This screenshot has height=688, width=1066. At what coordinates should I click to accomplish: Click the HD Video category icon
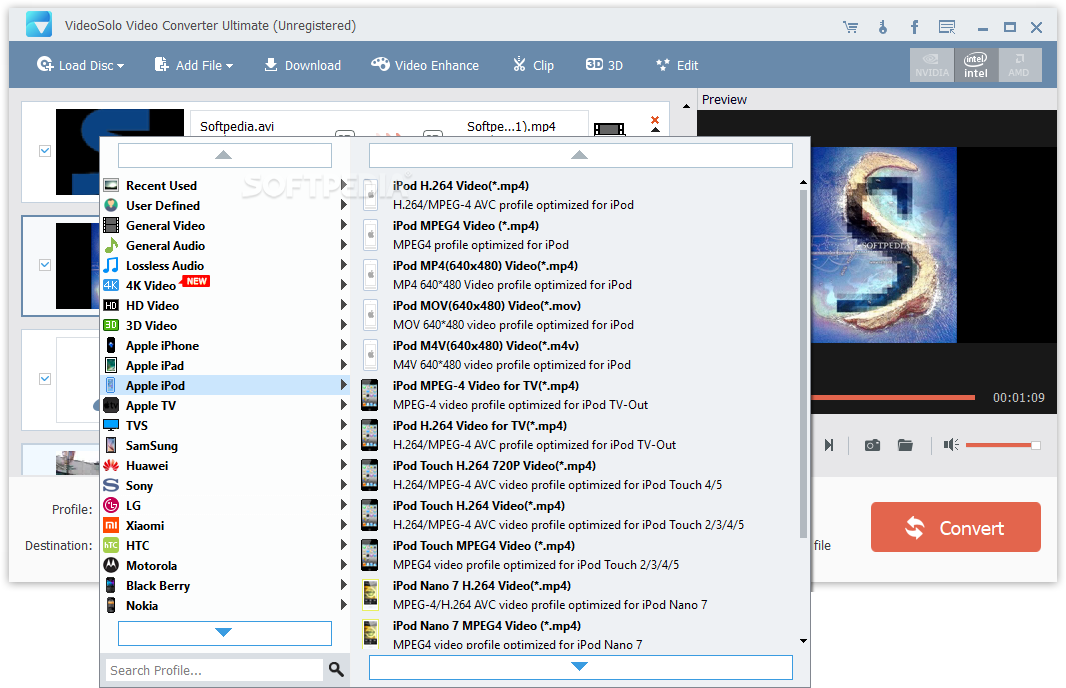pyautogui.click(x=111, y=306)
